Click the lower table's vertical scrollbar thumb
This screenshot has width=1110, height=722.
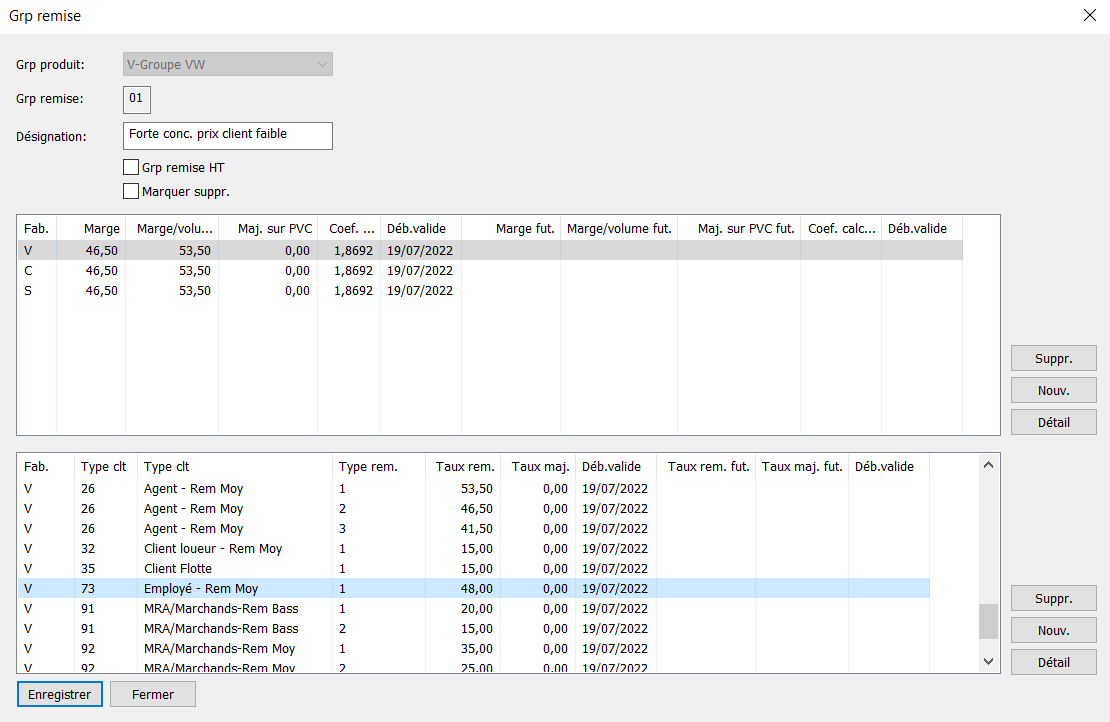988,621
